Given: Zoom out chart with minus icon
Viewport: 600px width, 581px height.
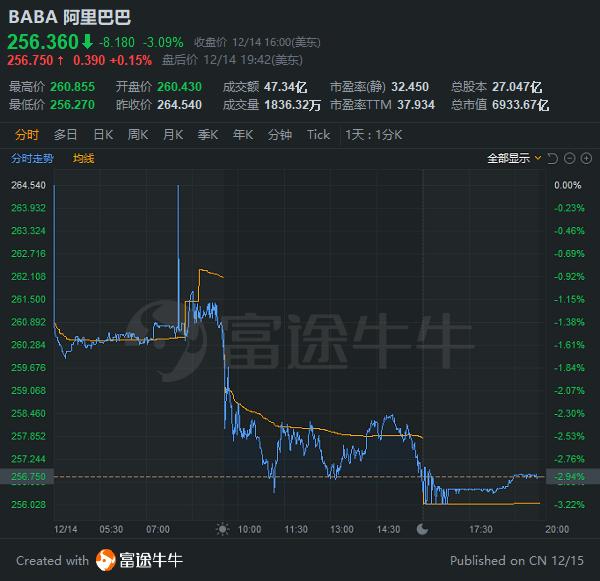Looking at the screenshot, I should click(x=568, y=158).
